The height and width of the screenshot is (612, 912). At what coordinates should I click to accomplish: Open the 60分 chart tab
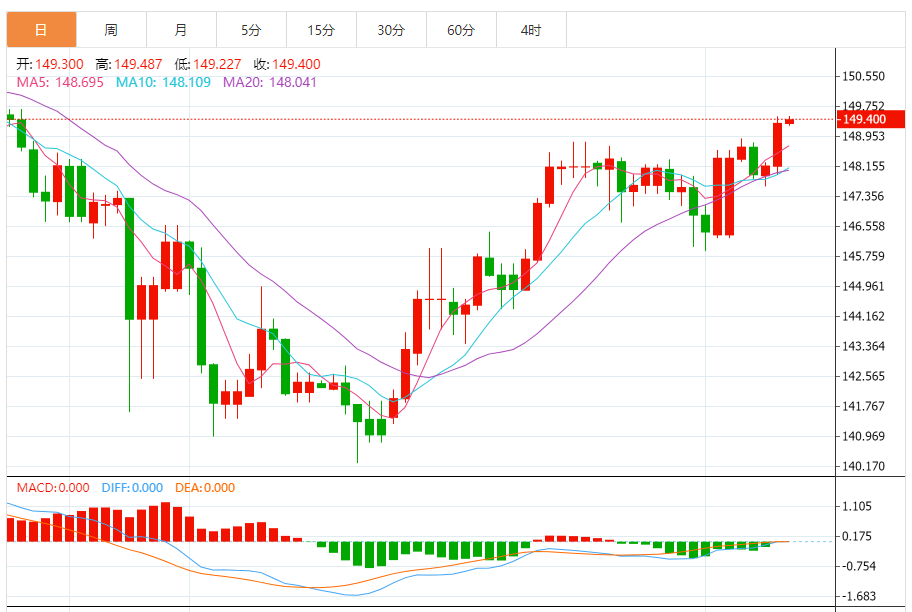coord(461,30)
